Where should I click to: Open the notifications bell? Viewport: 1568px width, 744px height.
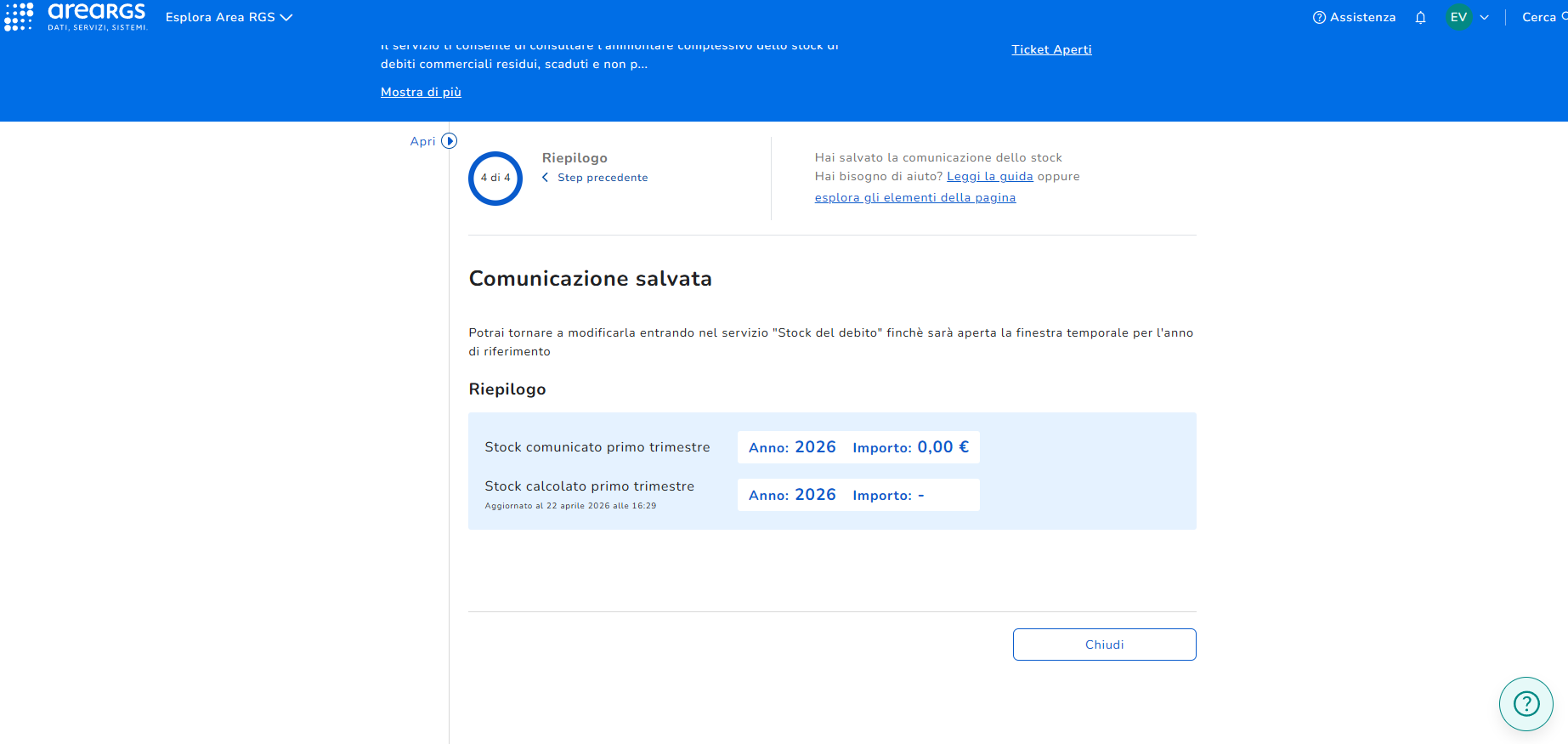(x=1420, y=17)
